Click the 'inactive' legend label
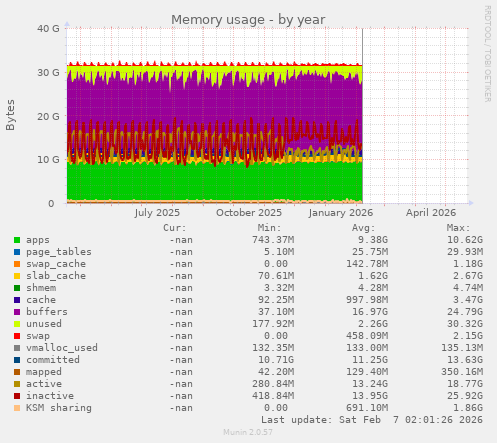The image size is (497, 443). click(50, 396)
